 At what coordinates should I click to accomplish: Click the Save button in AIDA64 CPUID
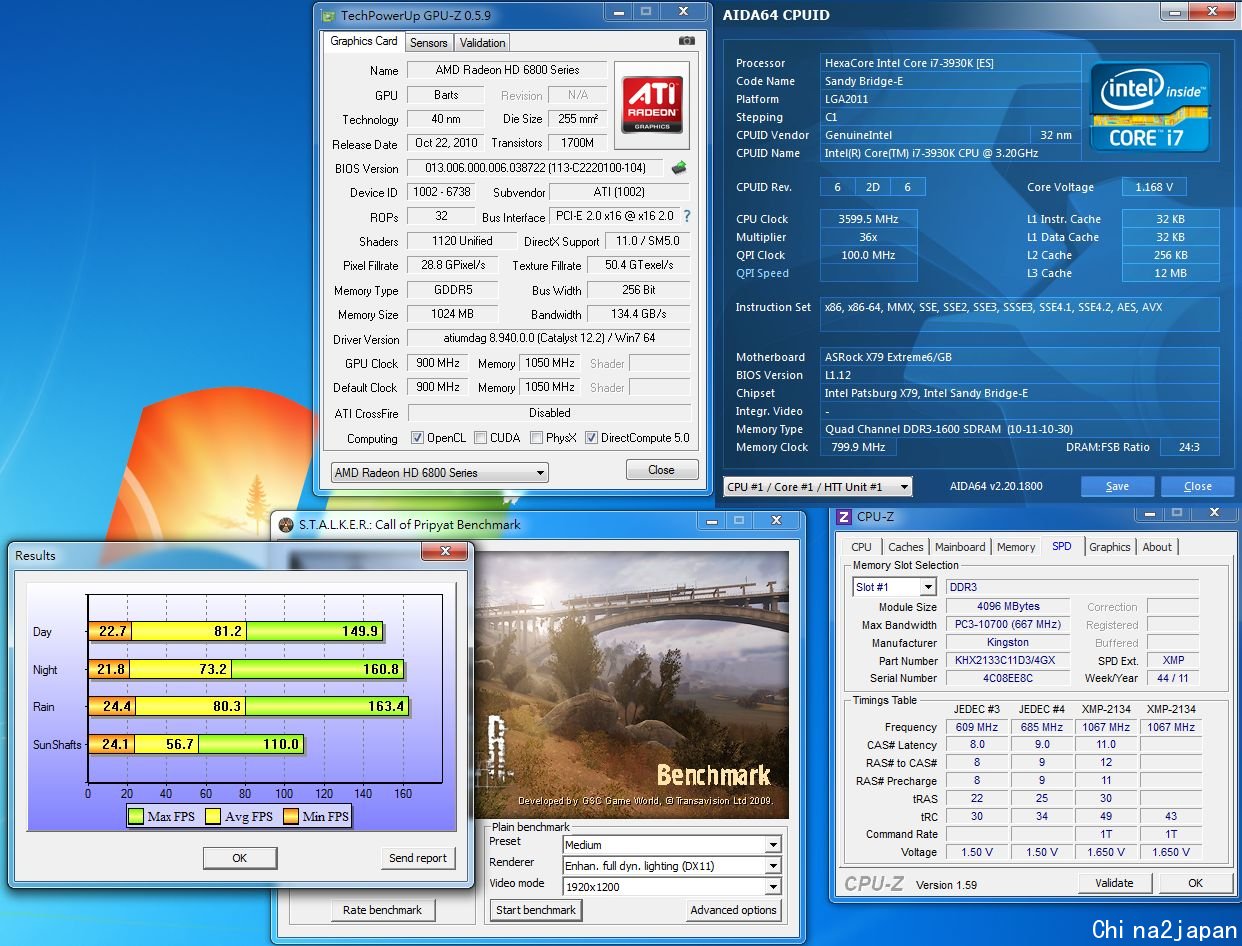point(1117,487)
